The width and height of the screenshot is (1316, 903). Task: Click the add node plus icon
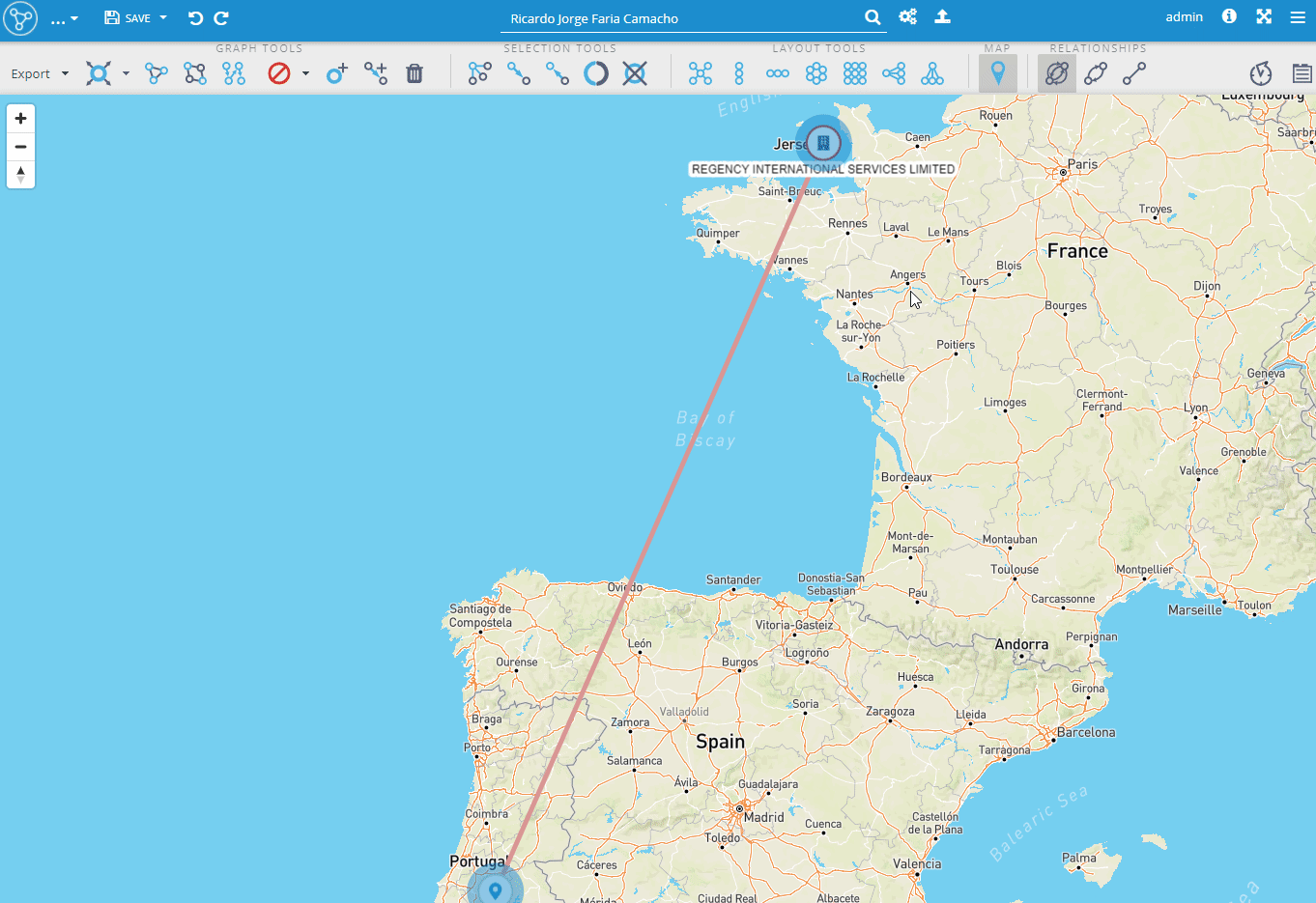pyautogui.click(x=336, y=73)
